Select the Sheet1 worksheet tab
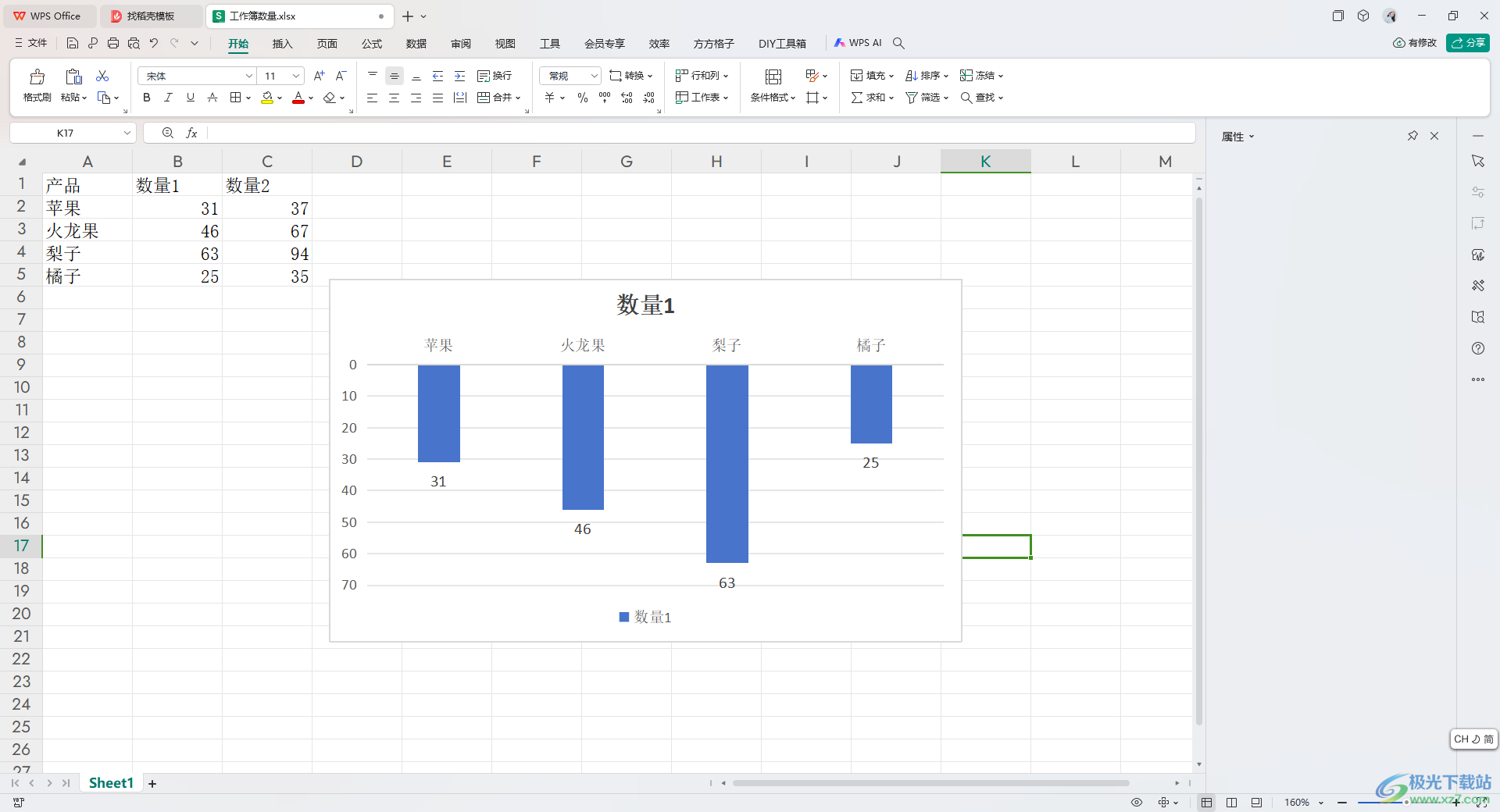The height and width of the screenshot is (812, 1500). (111, 783)
